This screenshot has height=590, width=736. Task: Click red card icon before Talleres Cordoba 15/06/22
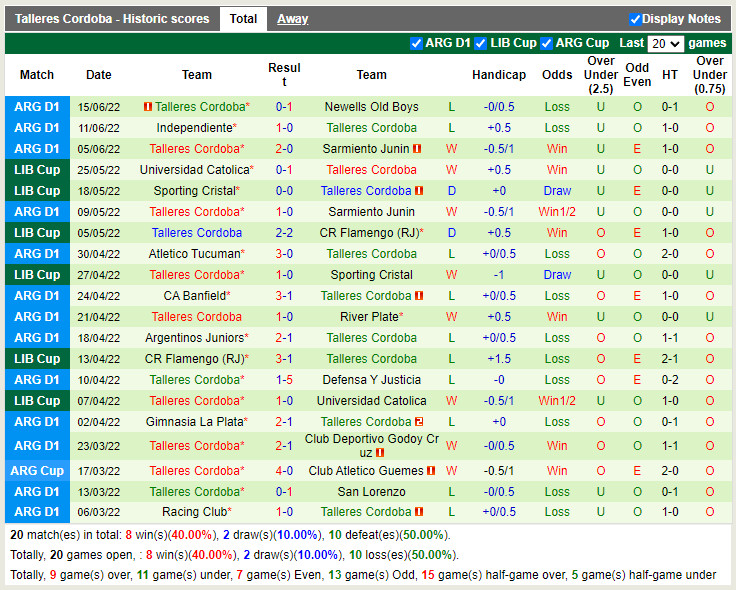(x=148, y=107)
